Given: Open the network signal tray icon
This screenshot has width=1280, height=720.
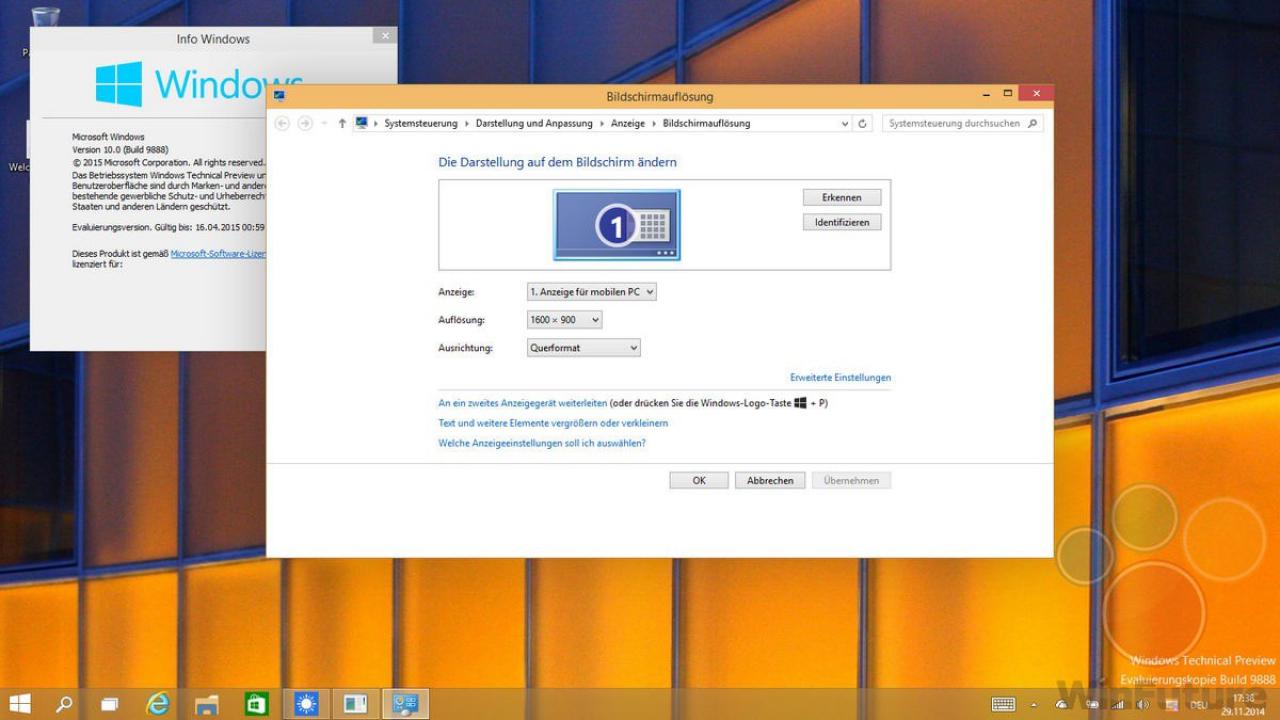Looking at the screenshot, I should [x=1116, y=705].
